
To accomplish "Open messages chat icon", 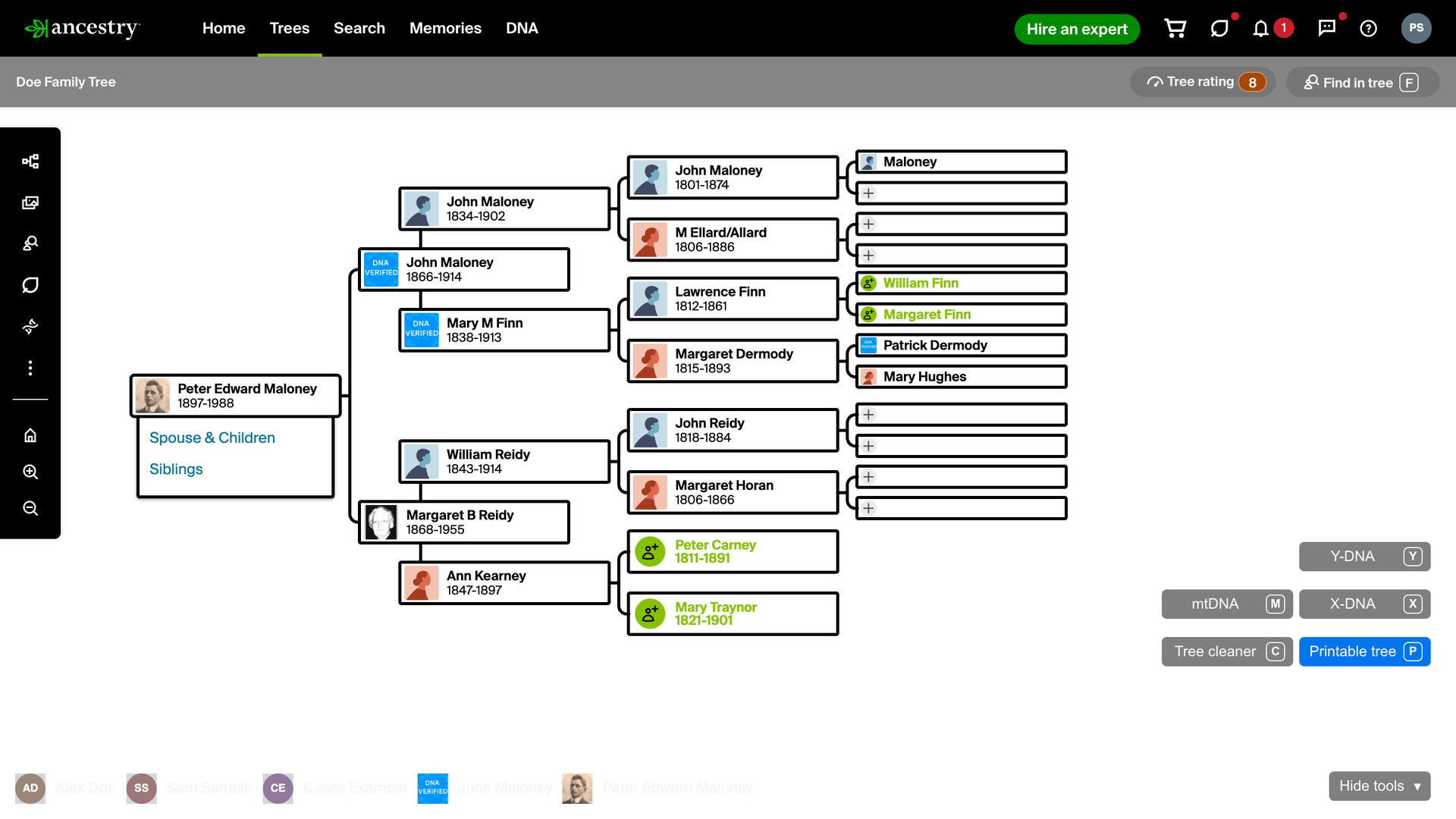I will (x=1326, y=29).
